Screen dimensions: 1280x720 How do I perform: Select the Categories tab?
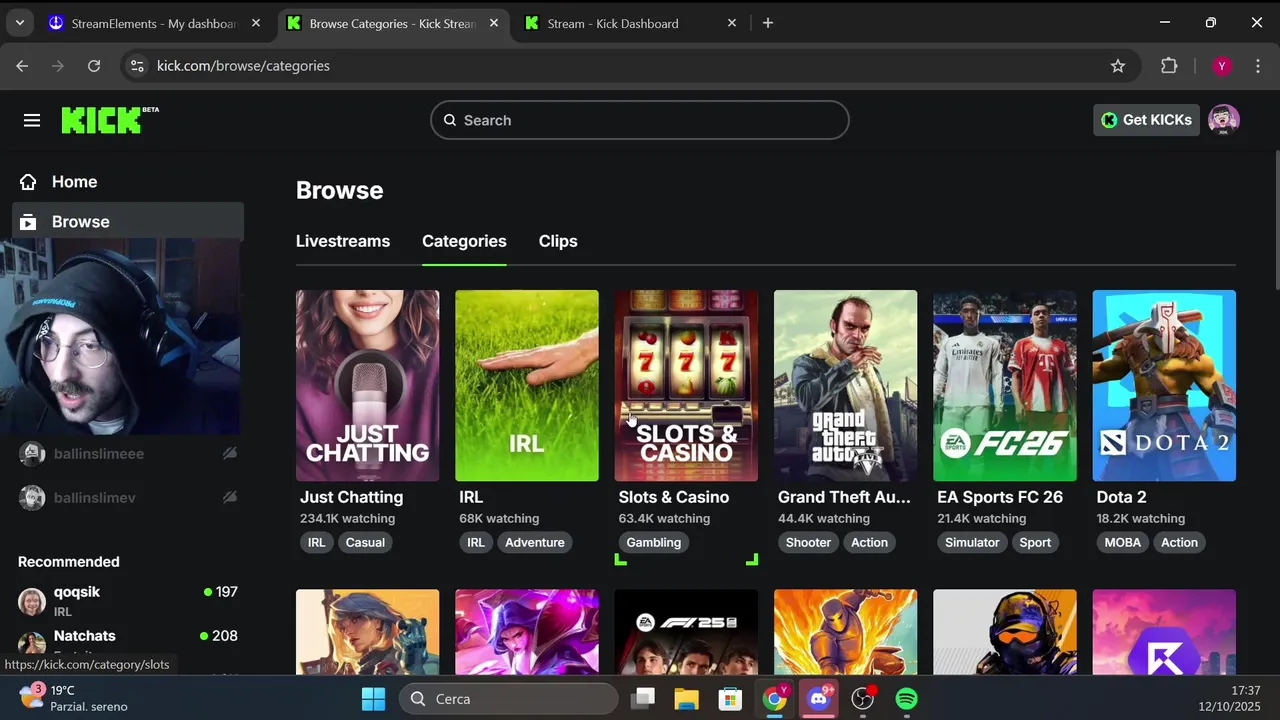point(464,241)
